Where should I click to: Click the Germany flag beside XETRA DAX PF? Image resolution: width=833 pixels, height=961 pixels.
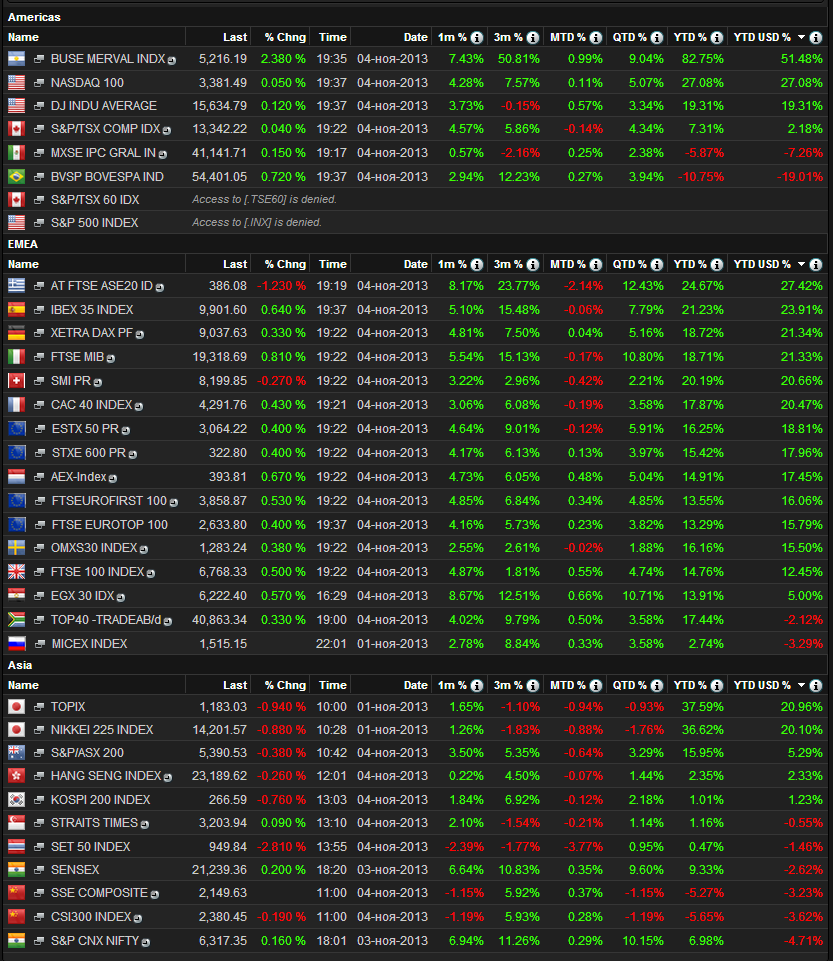tap(17, 333)
